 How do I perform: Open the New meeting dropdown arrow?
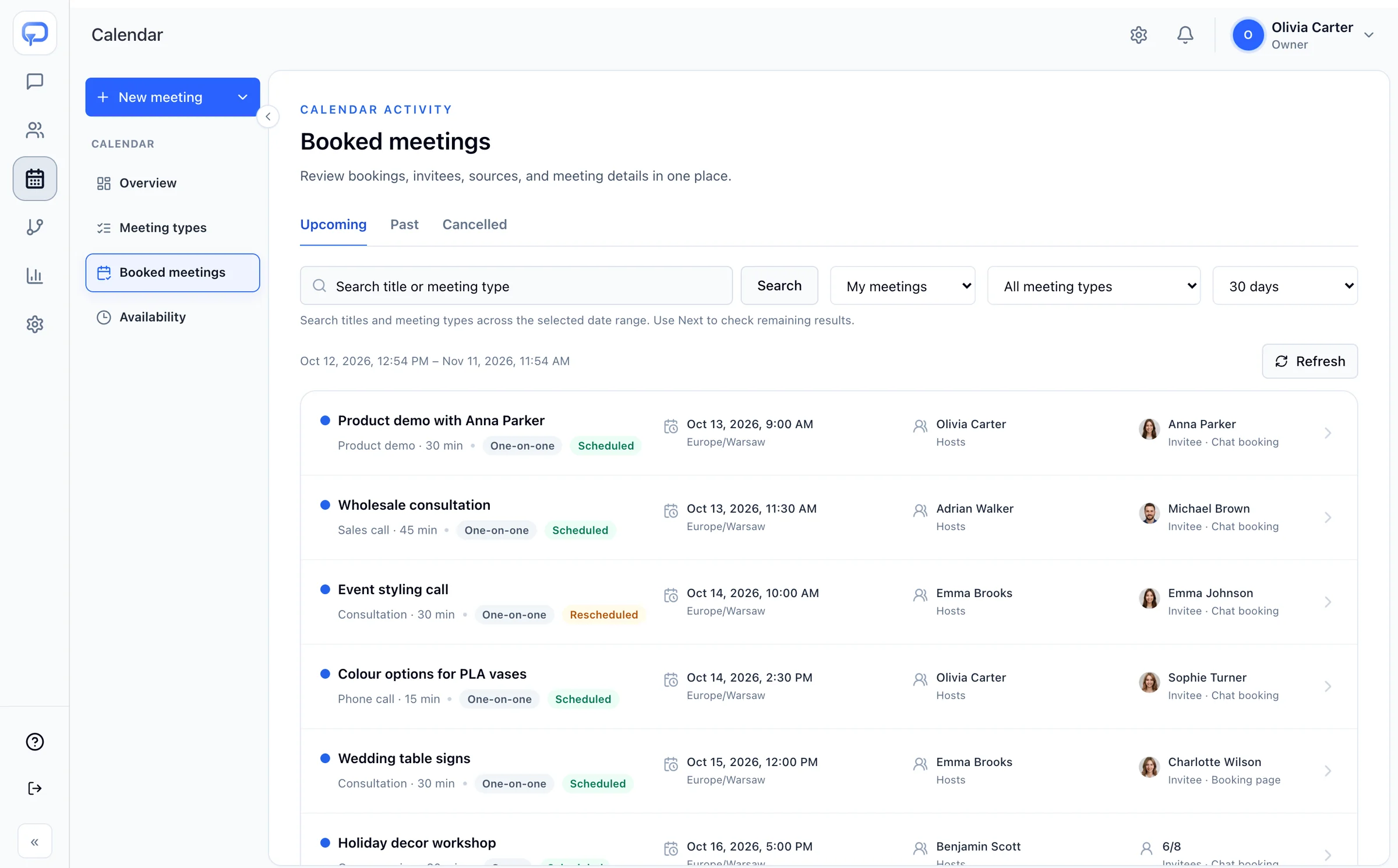[242, 97]
